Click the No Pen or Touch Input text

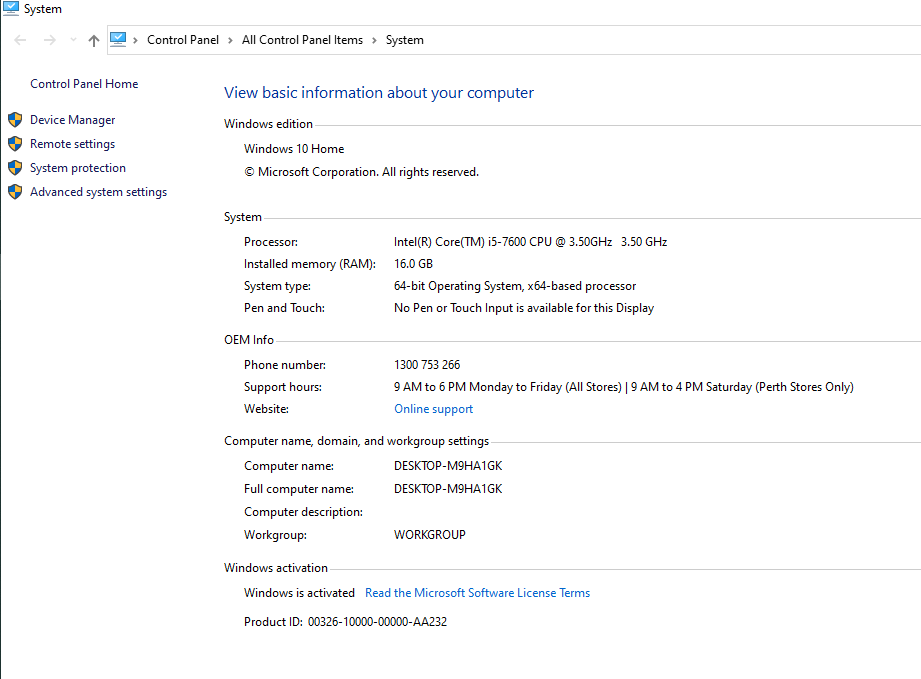tap(524, 308)
